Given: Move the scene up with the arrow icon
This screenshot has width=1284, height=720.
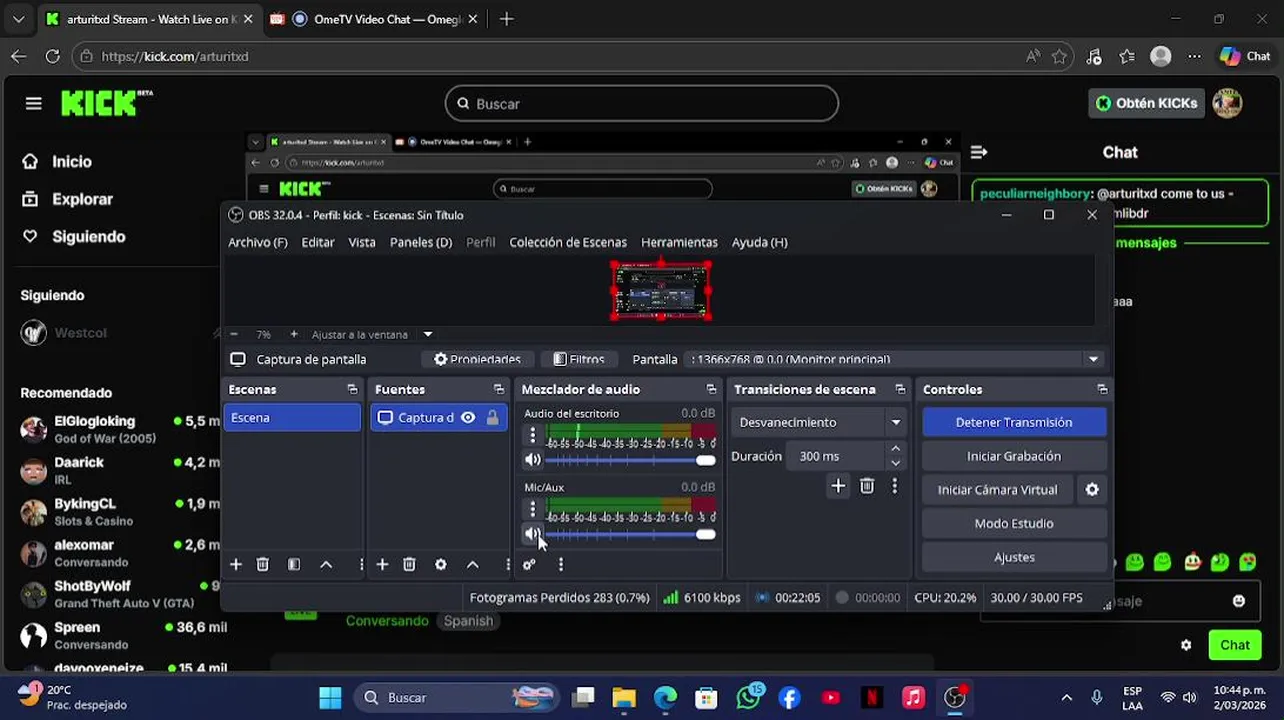Looking at the screenshot, I should (x=326, y=565).
